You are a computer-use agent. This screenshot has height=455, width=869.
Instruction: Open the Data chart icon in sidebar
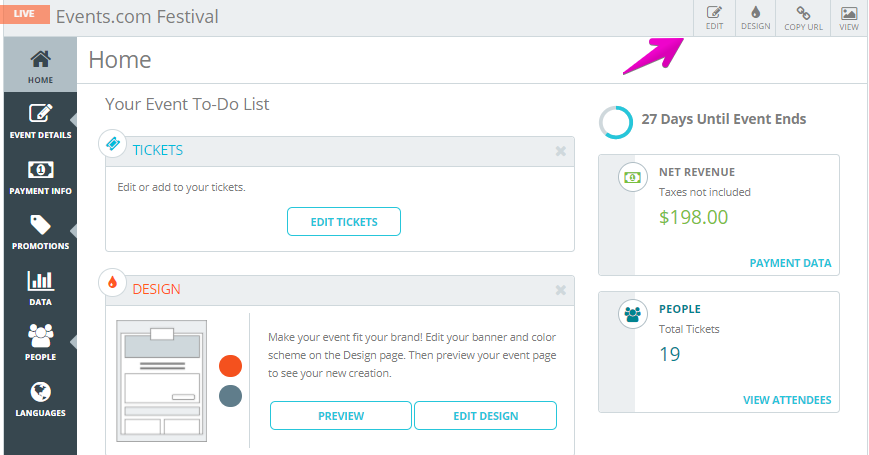click(40, 287)
